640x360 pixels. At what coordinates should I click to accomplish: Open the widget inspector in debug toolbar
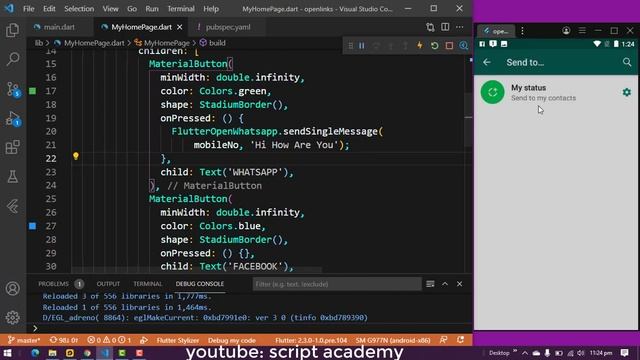[x=463, y=46]
